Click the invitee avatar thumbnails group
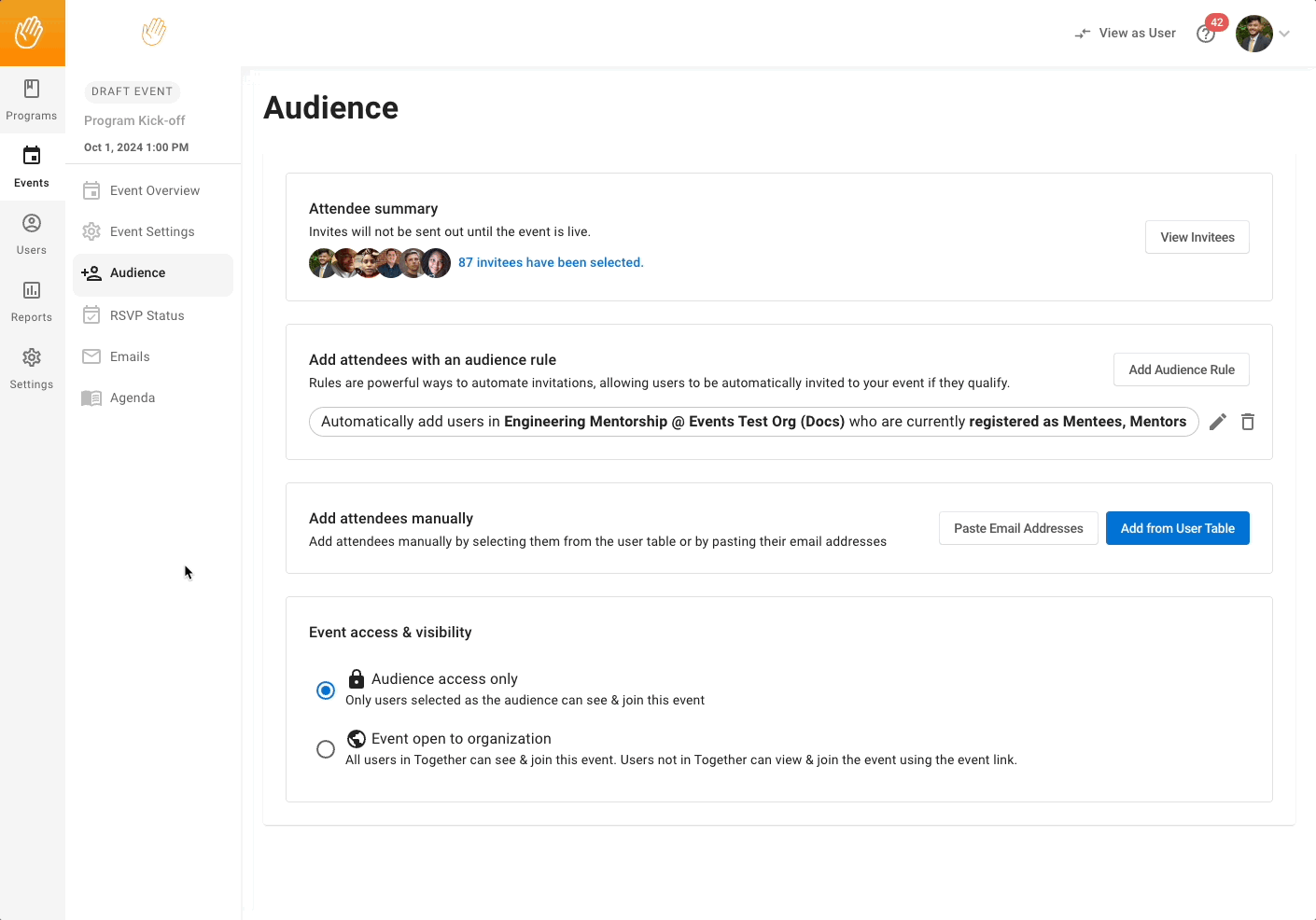 (x=380, y=263)
